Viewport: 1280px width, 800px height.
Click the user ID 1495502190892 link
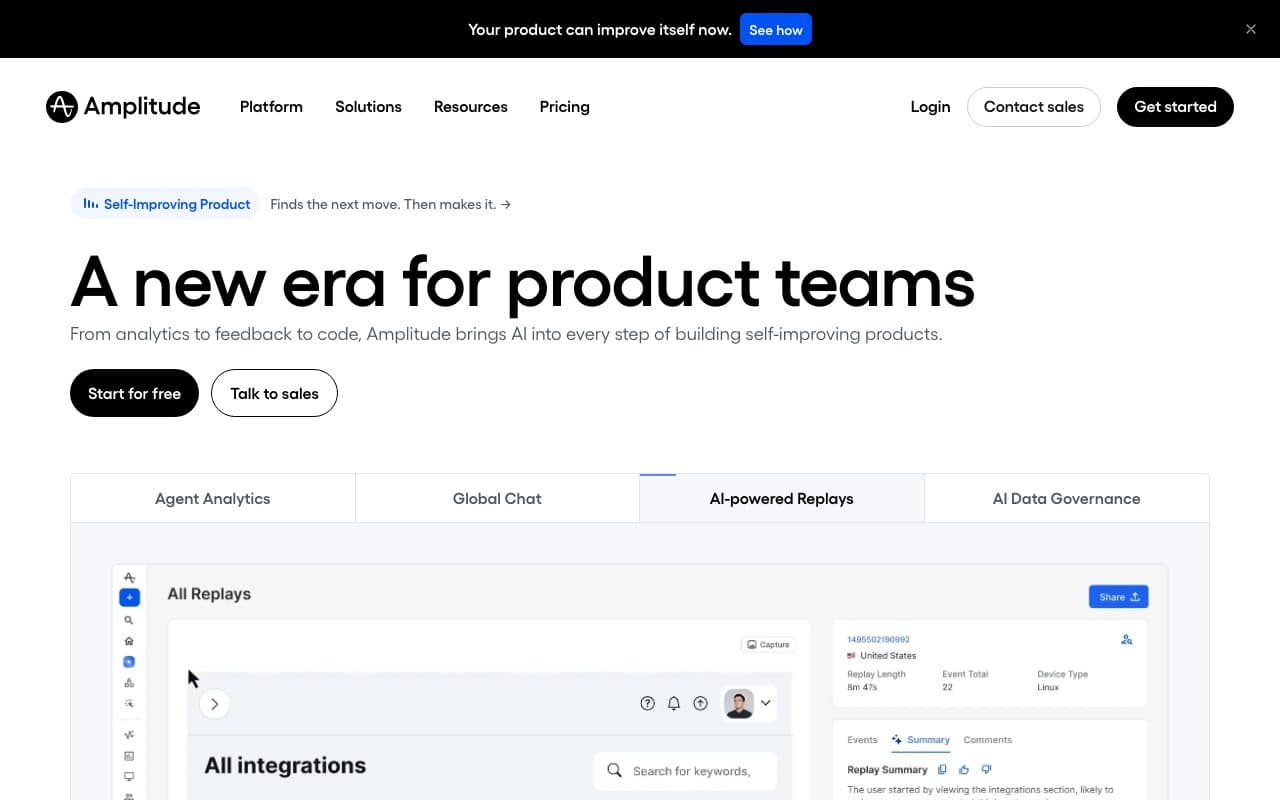point(878,639)
